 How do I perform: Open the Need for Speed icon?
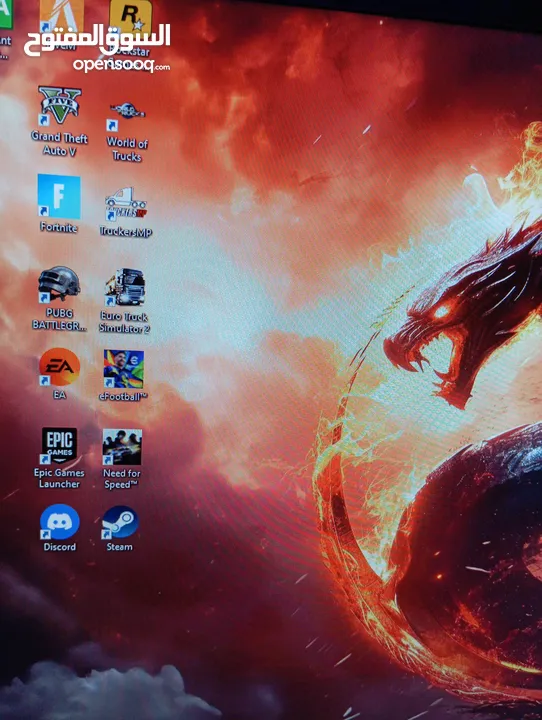click(x=122, y=447)
